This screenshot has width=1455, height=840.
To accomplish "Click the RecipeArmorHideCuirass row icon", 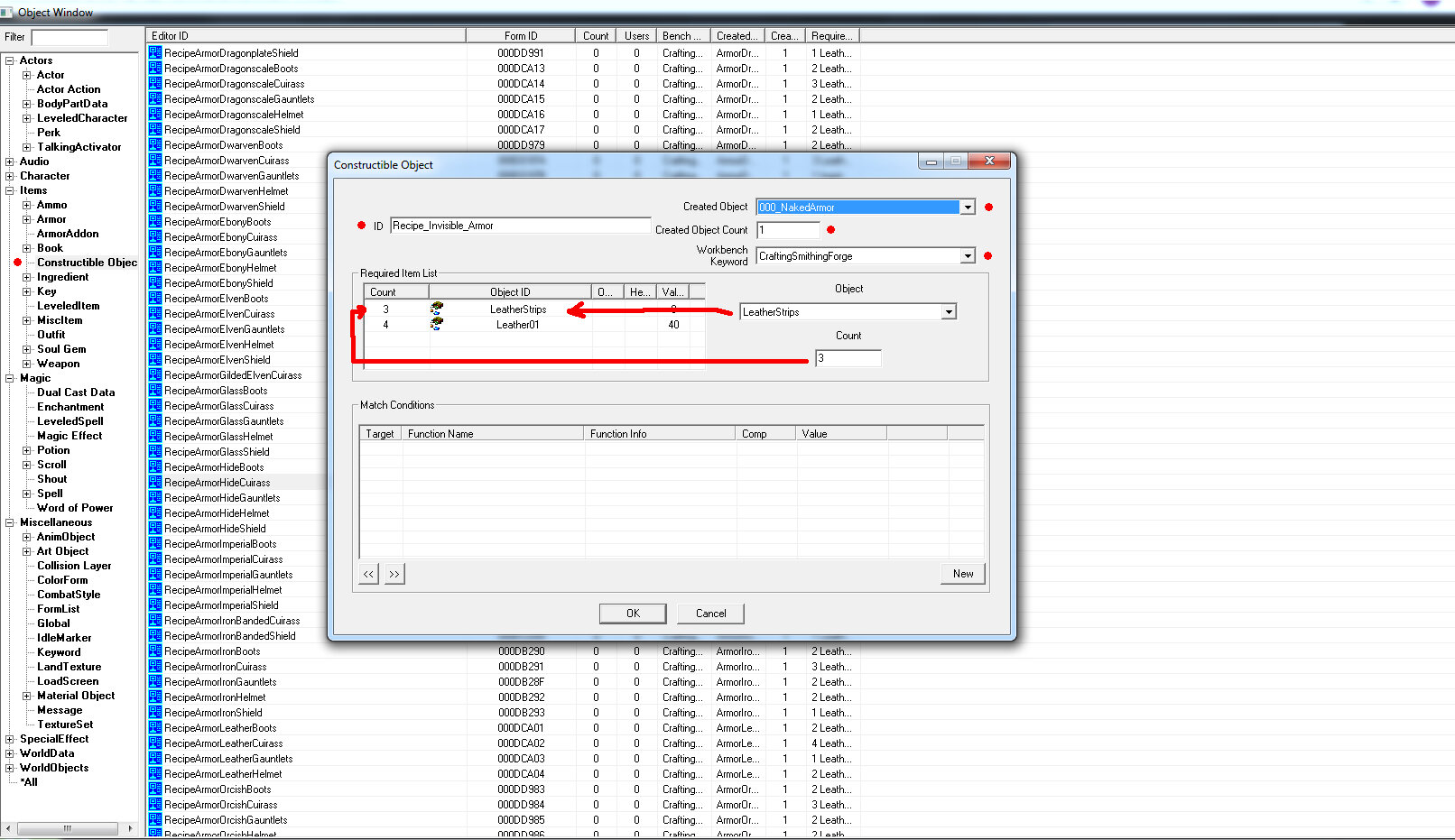I will (155, 483).
